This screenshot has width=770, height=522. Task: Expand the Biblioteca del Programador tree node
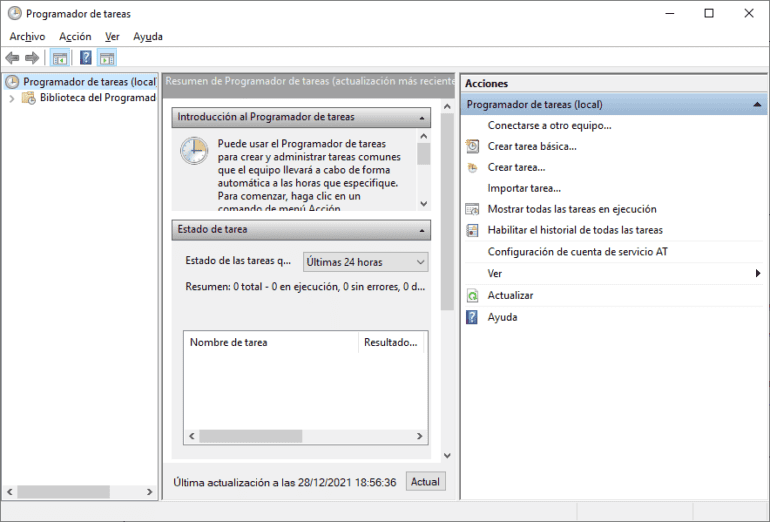coord(12,98)
